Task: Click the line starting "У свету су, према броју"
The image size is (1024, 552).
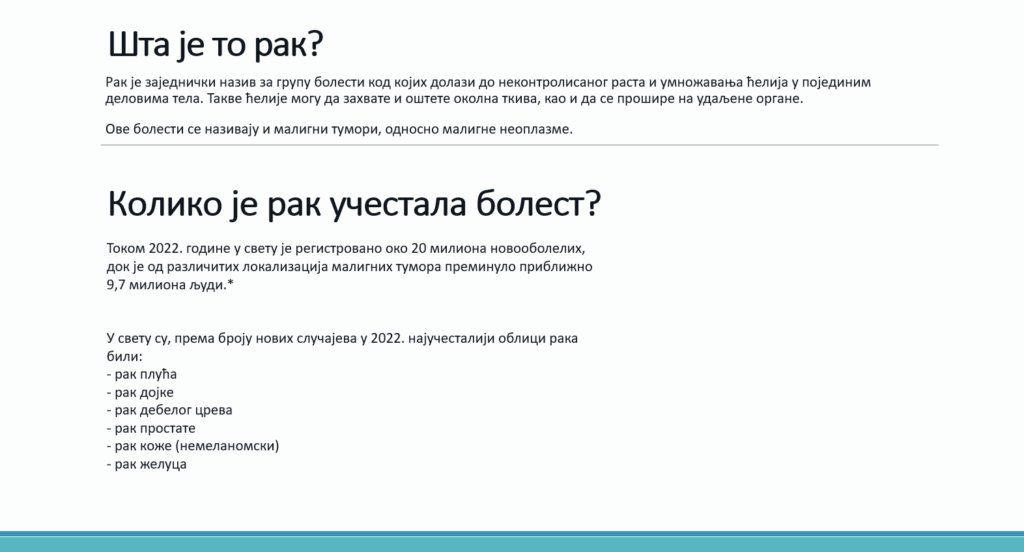Action: click(341, 339)
